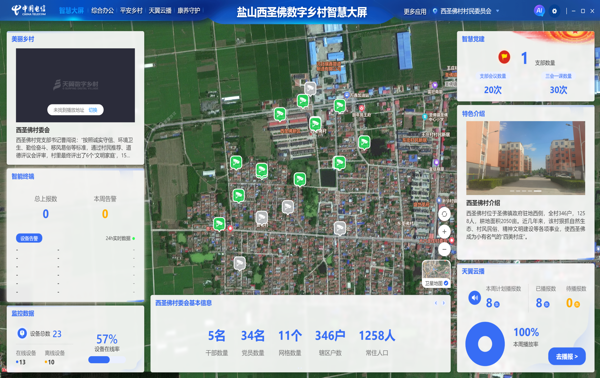Switch to the 综合办公 tab

point(103,11)
